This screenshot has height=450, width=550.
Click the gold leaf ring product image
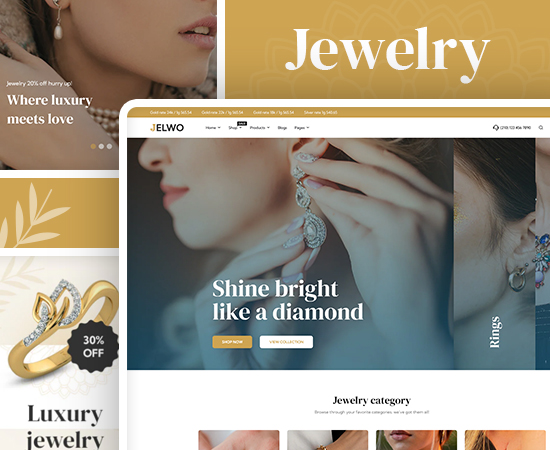(x=60, y=330)
